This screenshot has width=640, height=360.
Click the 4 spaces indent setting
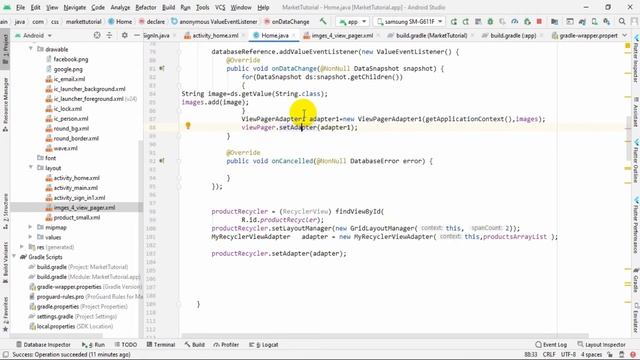click(591, 354)
